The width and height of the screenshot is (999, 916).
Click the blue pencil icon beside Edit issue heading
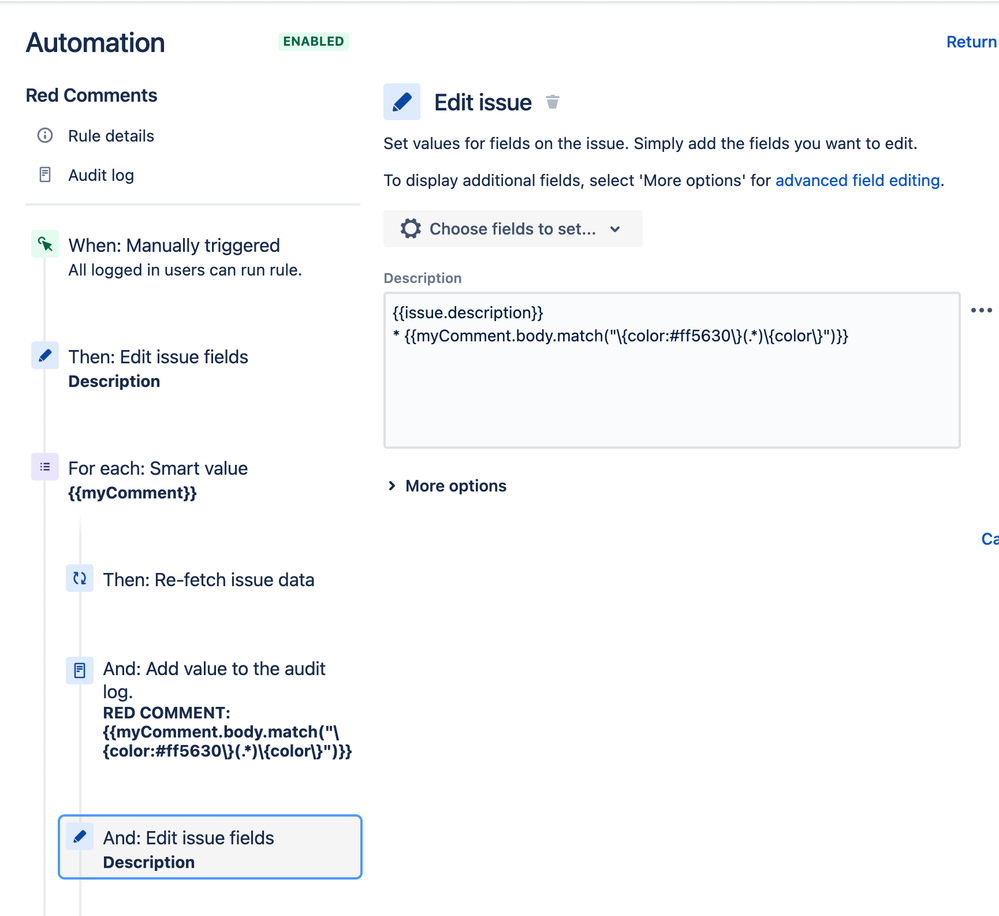(x=401, y=102)
